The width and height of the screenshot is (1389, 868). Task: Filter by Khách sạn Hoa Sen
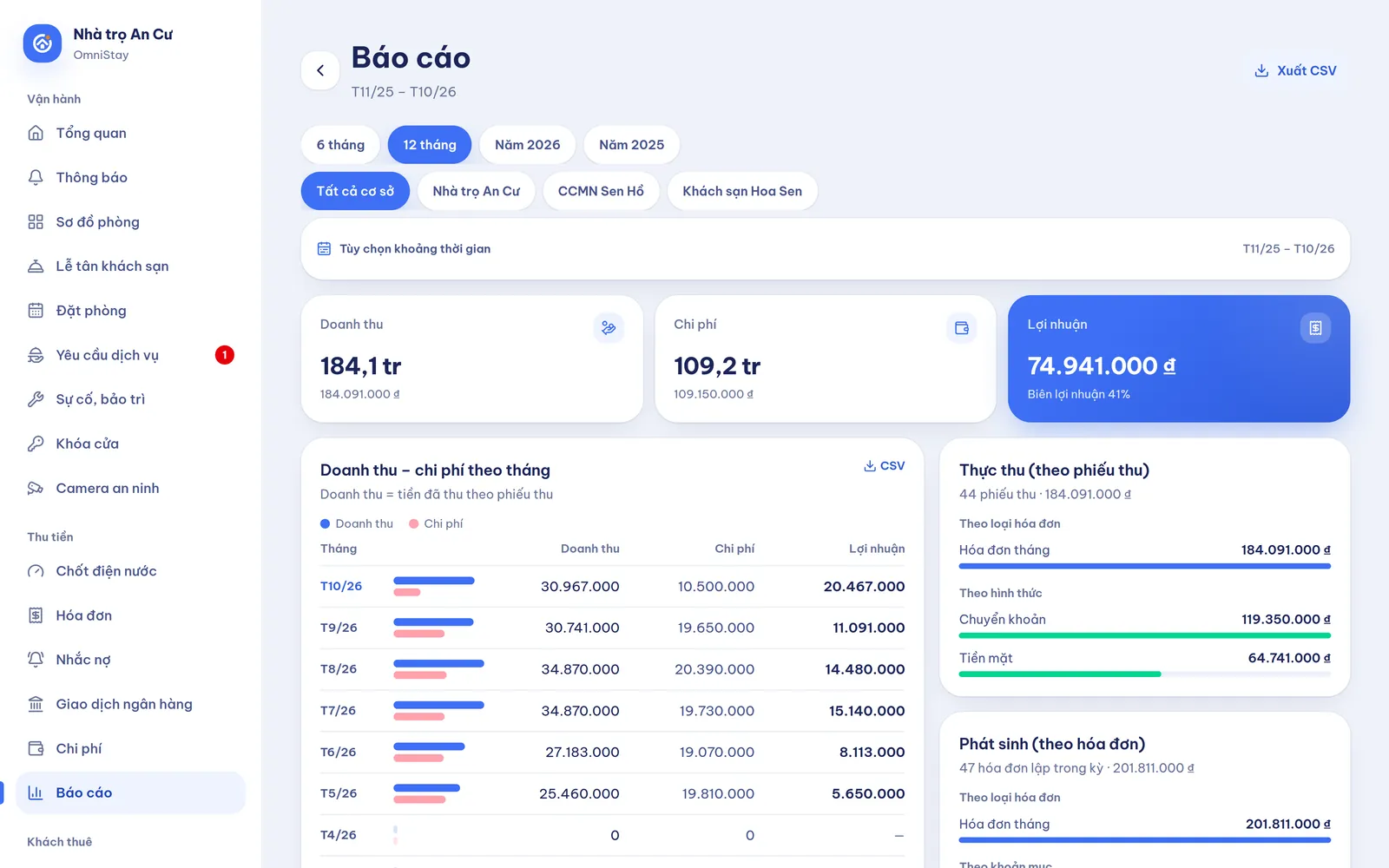point(742,191)
